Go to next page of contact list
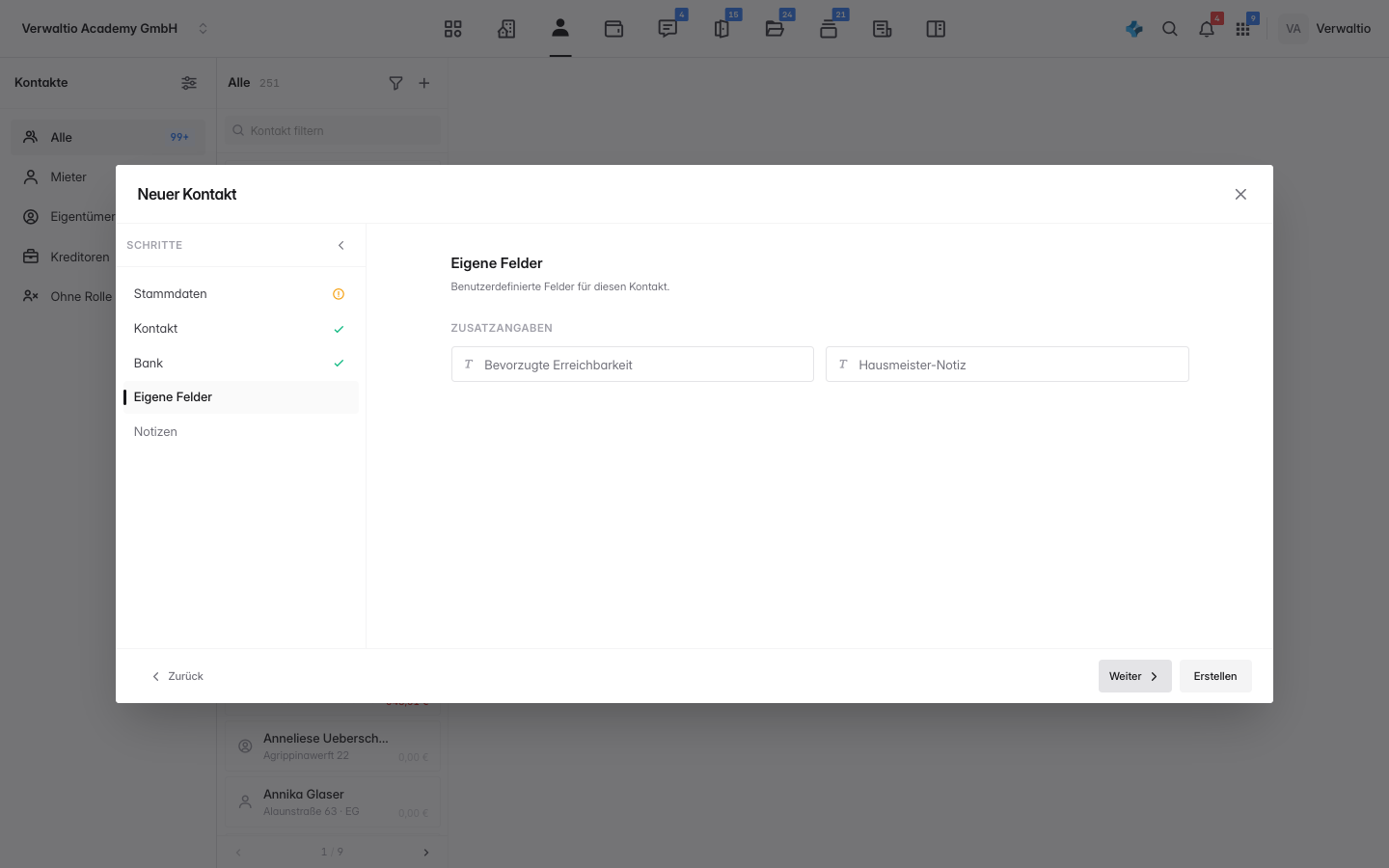The image size is (1389, 868). click(x=426, y=853)
